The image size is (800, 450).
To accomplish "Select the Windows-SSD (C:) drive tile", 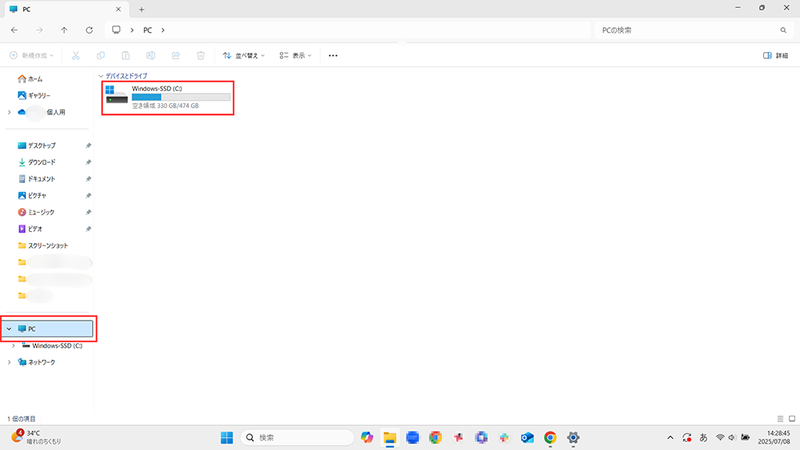I will [168, 97].
